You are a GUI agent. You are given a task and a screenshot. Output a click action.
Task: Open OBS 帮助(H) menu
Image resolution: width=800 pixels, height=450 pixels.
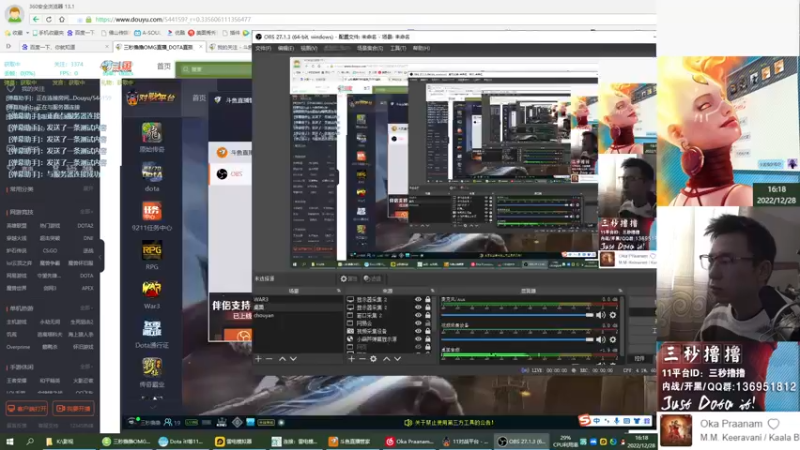pyautogui.click(x=421, y=48)
